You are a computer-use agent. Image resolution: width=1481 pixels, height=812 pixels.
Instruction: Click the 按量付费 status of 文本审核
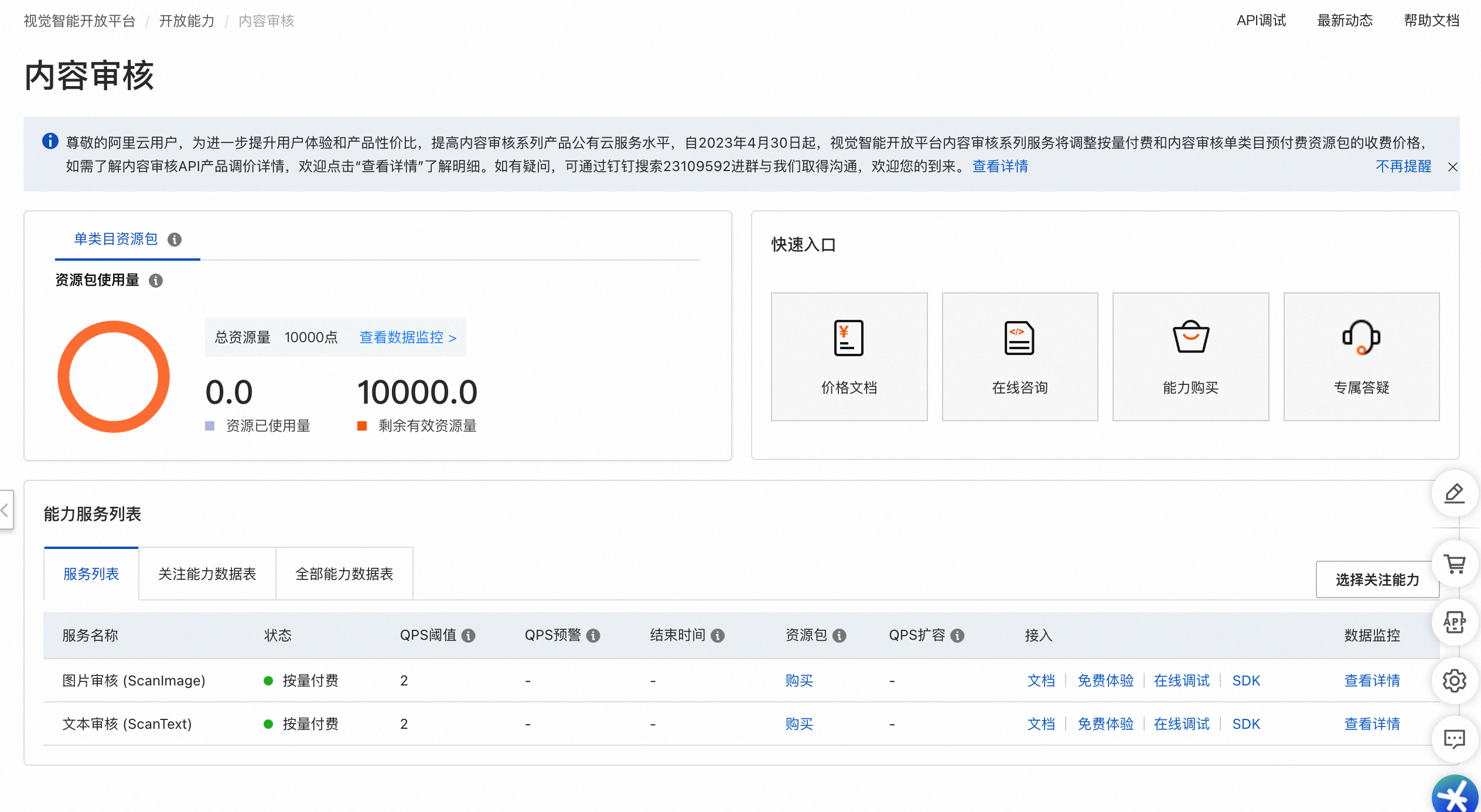pos(310,724)
